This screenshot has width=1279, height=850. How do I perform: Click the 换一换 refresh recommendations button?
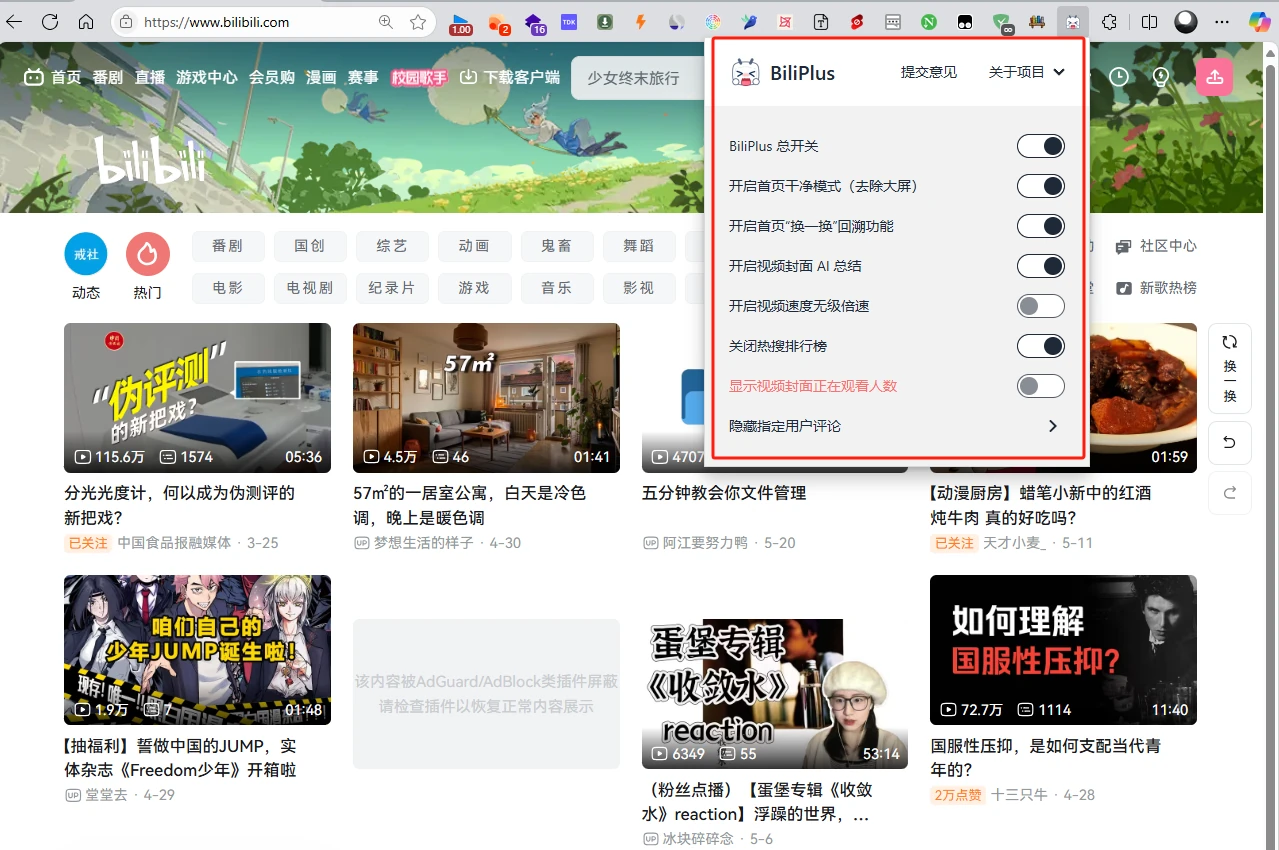point(1230,369)
